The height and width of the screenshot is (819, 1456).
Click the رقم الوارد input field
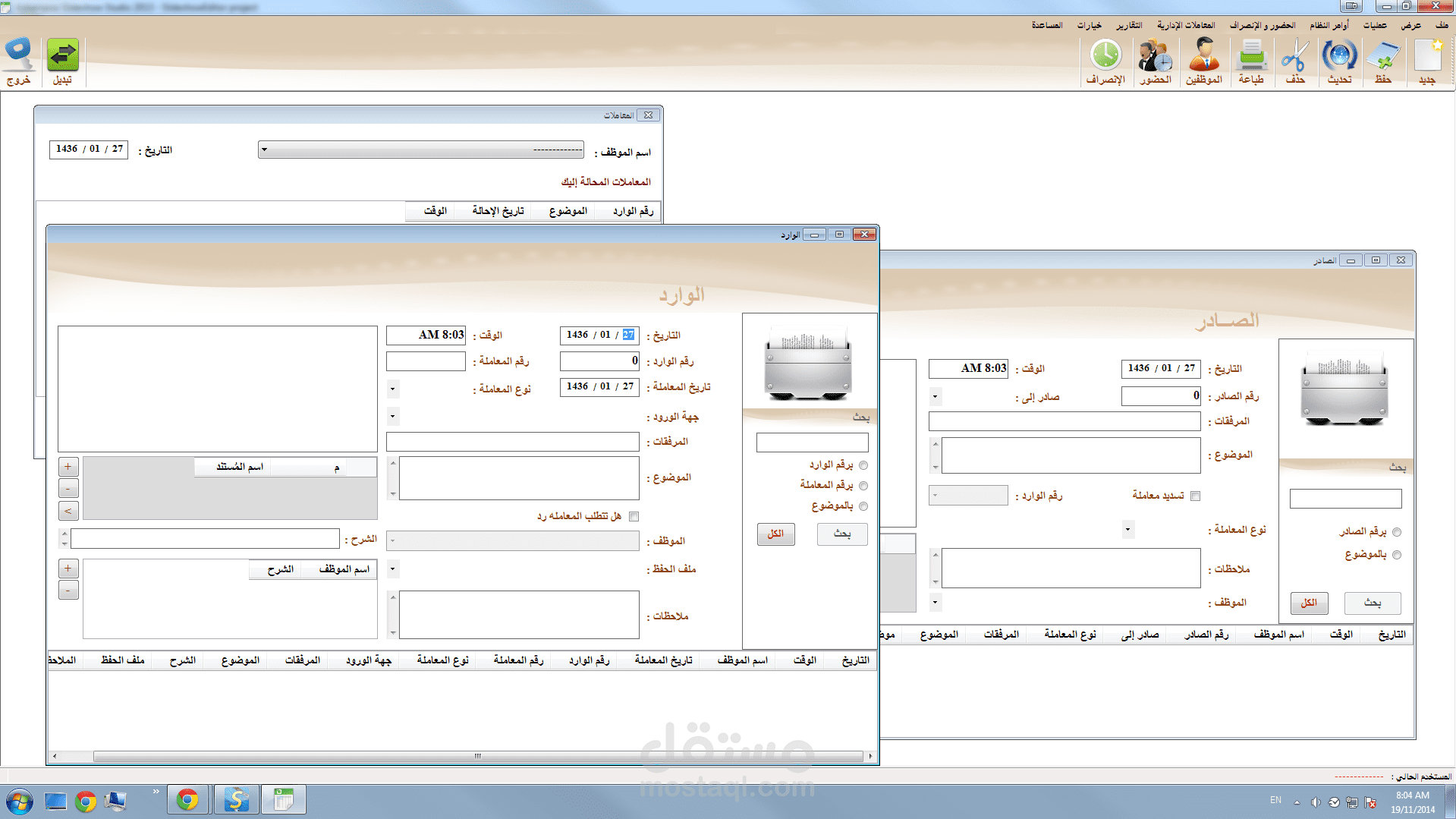[x=599, y=361]
